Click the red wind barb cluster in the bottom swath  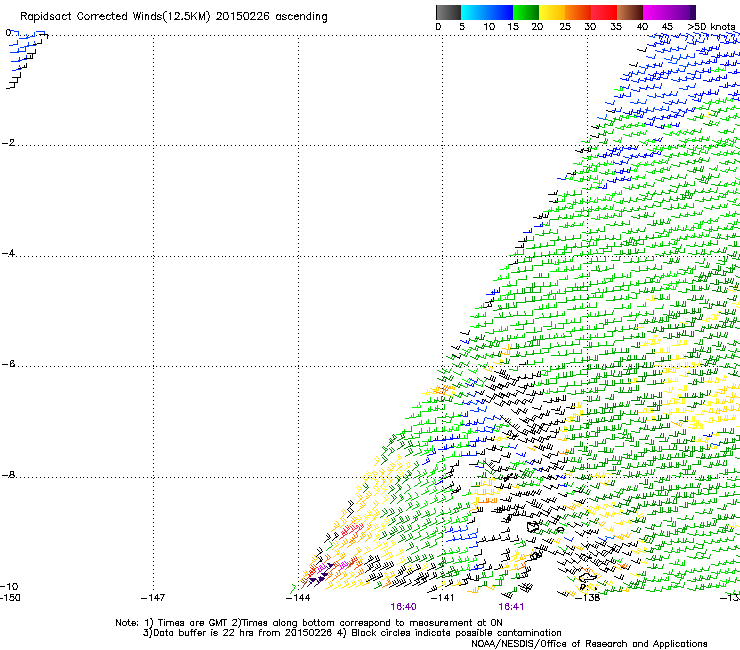pyautogui.click(x=352, y=530)
